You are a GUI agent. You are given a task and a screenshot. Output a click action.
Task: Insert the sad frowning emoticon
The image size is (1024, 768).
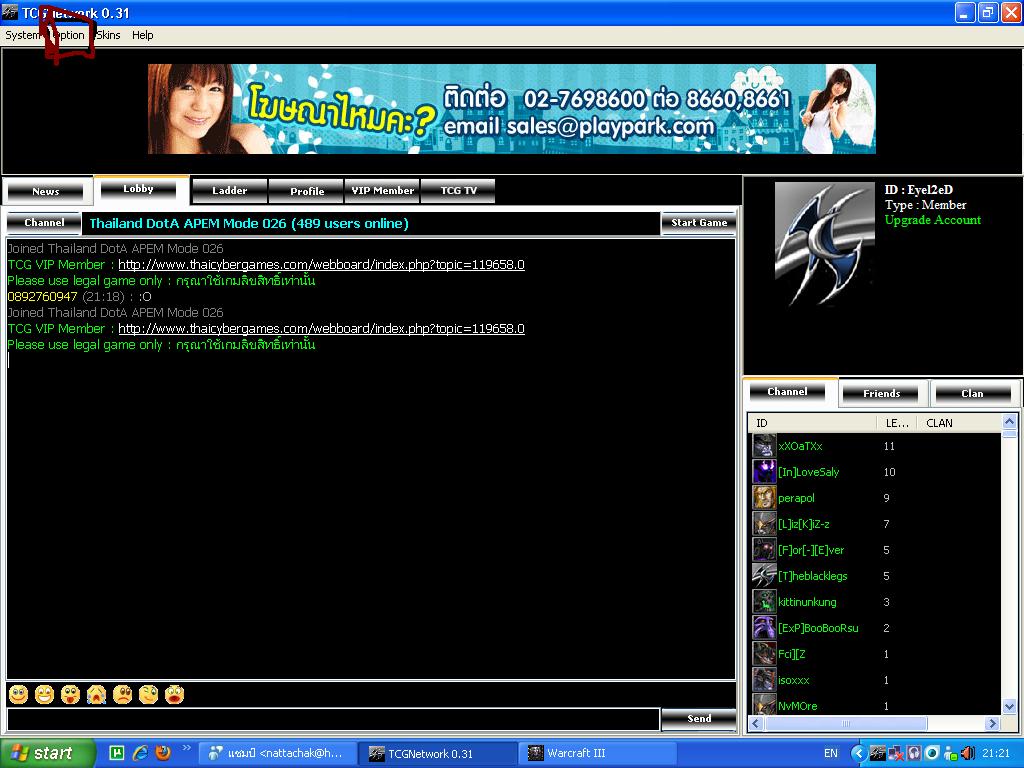click(123, 694)
